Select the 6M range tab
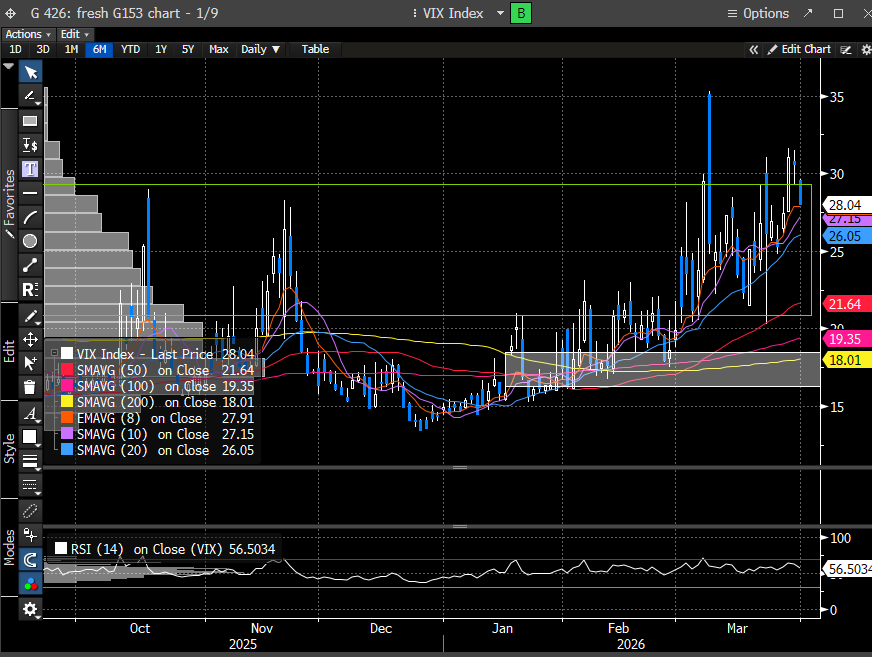The width and height of the screenshot is (872, 657). pyautogui.click(x=100, y=50)
